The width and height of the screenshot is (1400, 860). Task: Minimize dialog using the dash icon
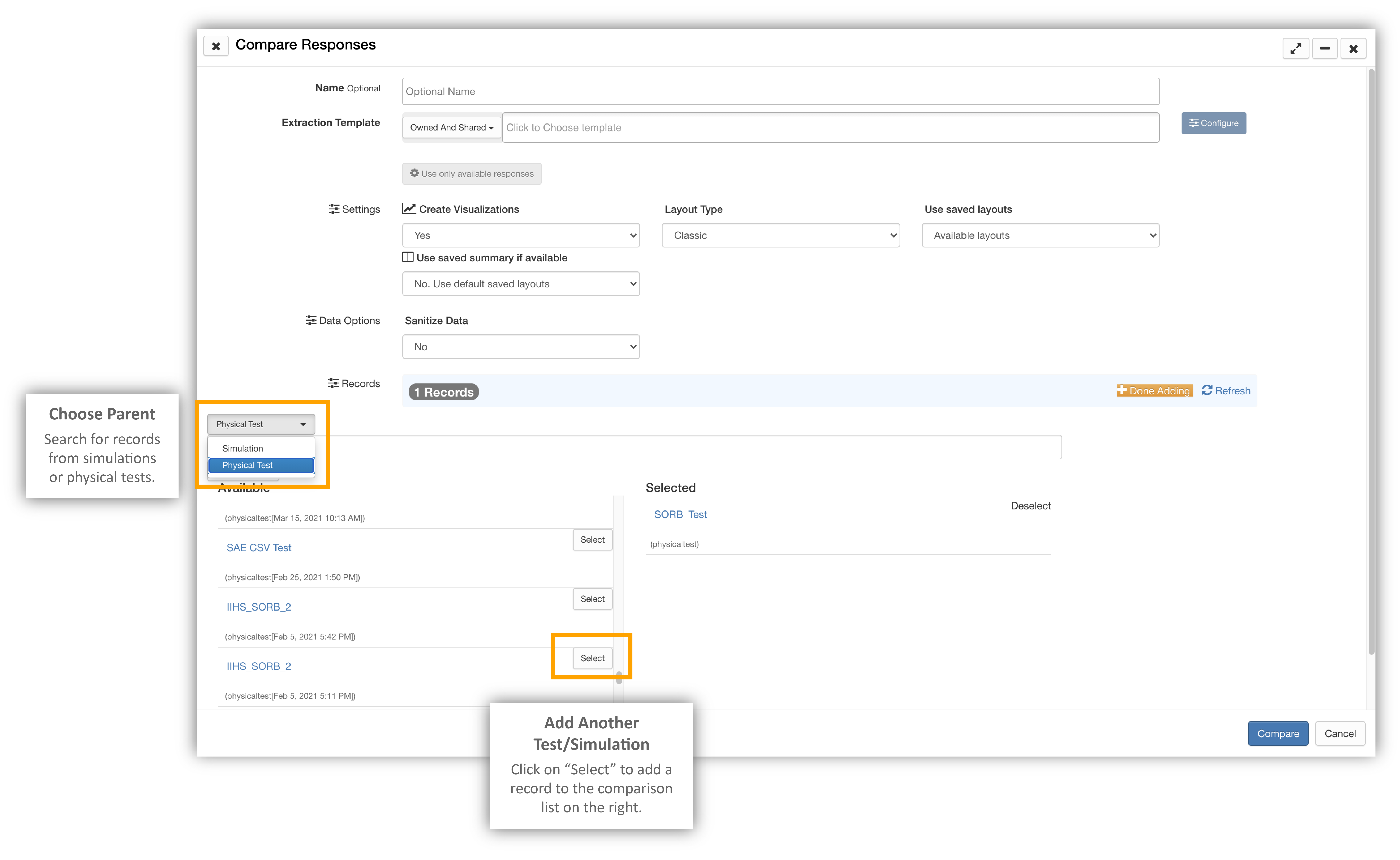coord(1324,49)
